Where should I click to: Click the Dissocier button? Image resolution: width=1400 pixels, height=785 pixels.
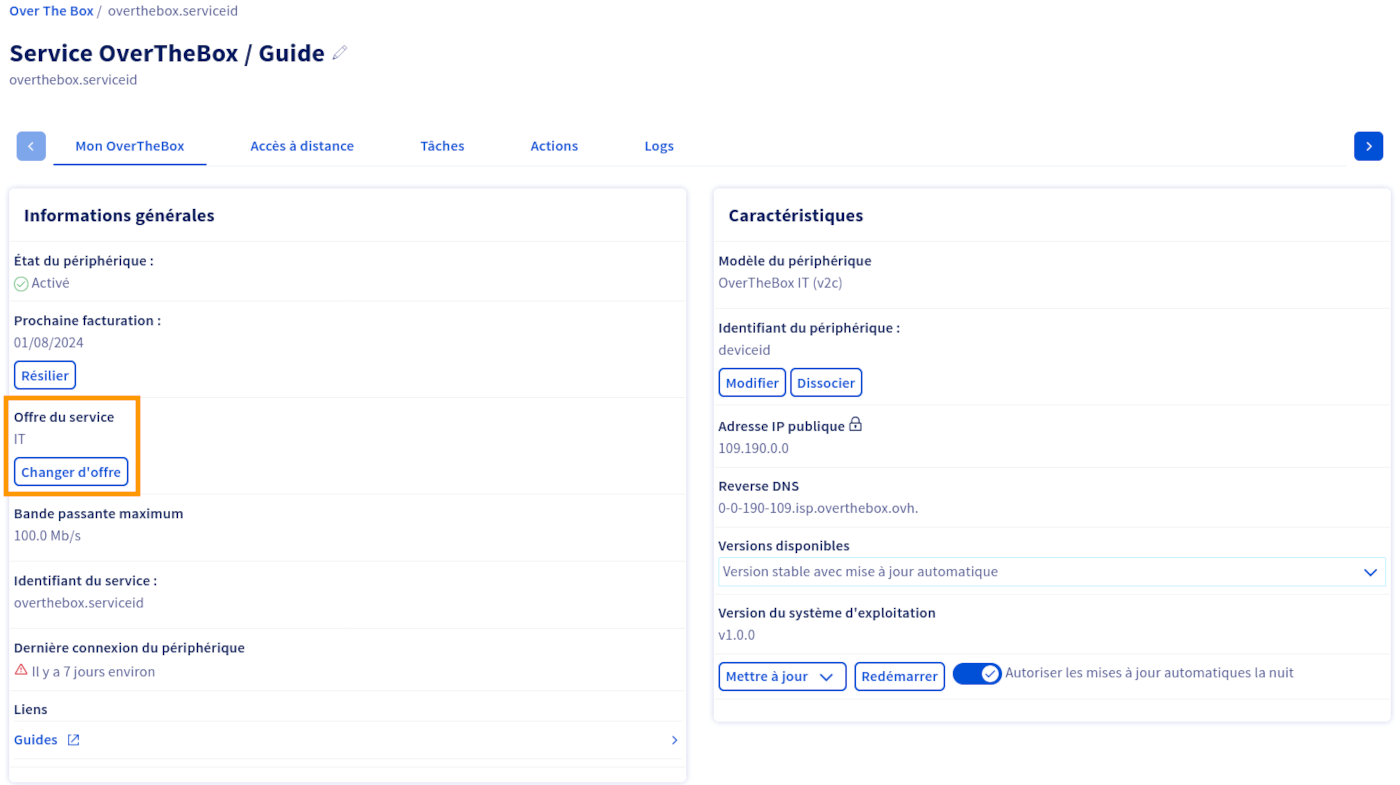tap(826, 382)
